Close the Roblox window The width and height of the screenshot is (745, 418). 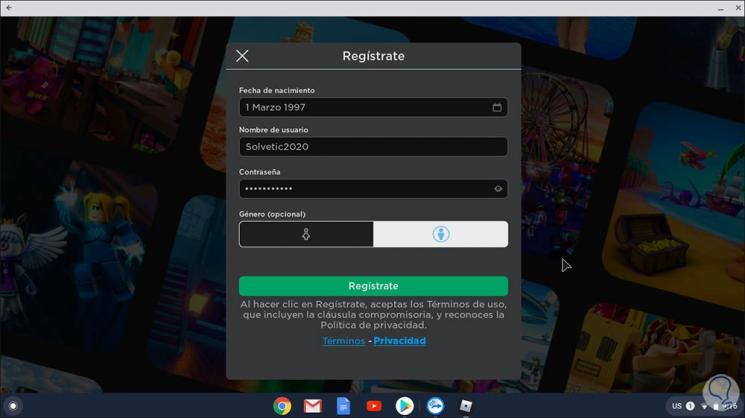tap(738, 8)
